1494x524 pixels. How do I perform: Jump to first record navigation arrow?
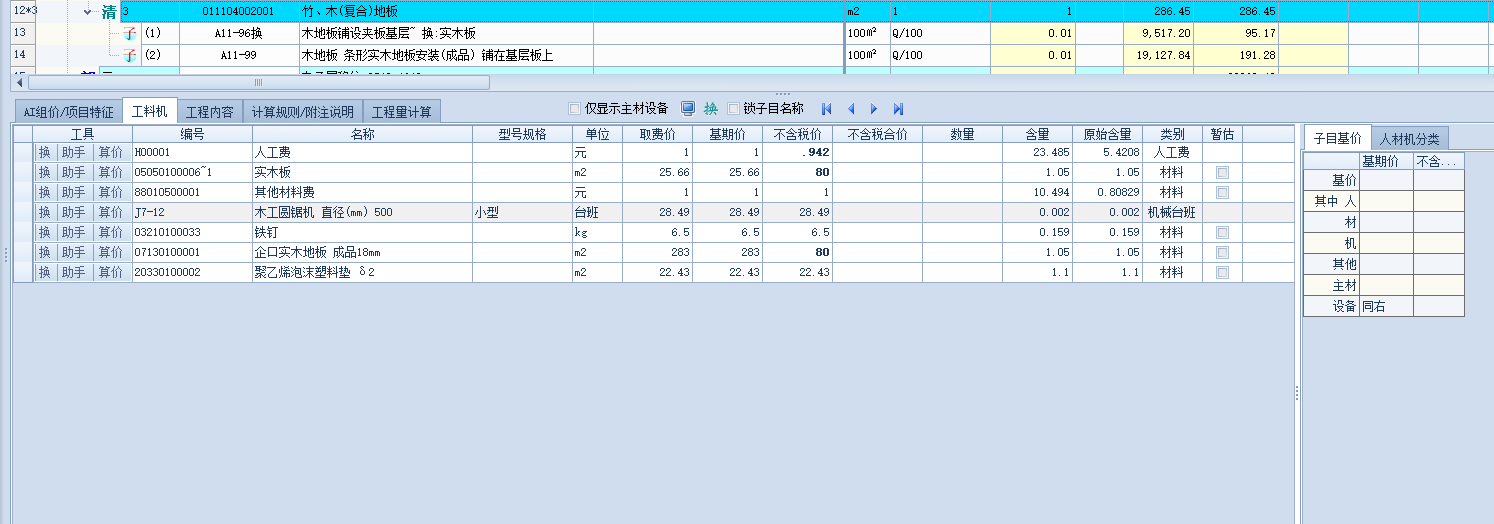(826, 109)
